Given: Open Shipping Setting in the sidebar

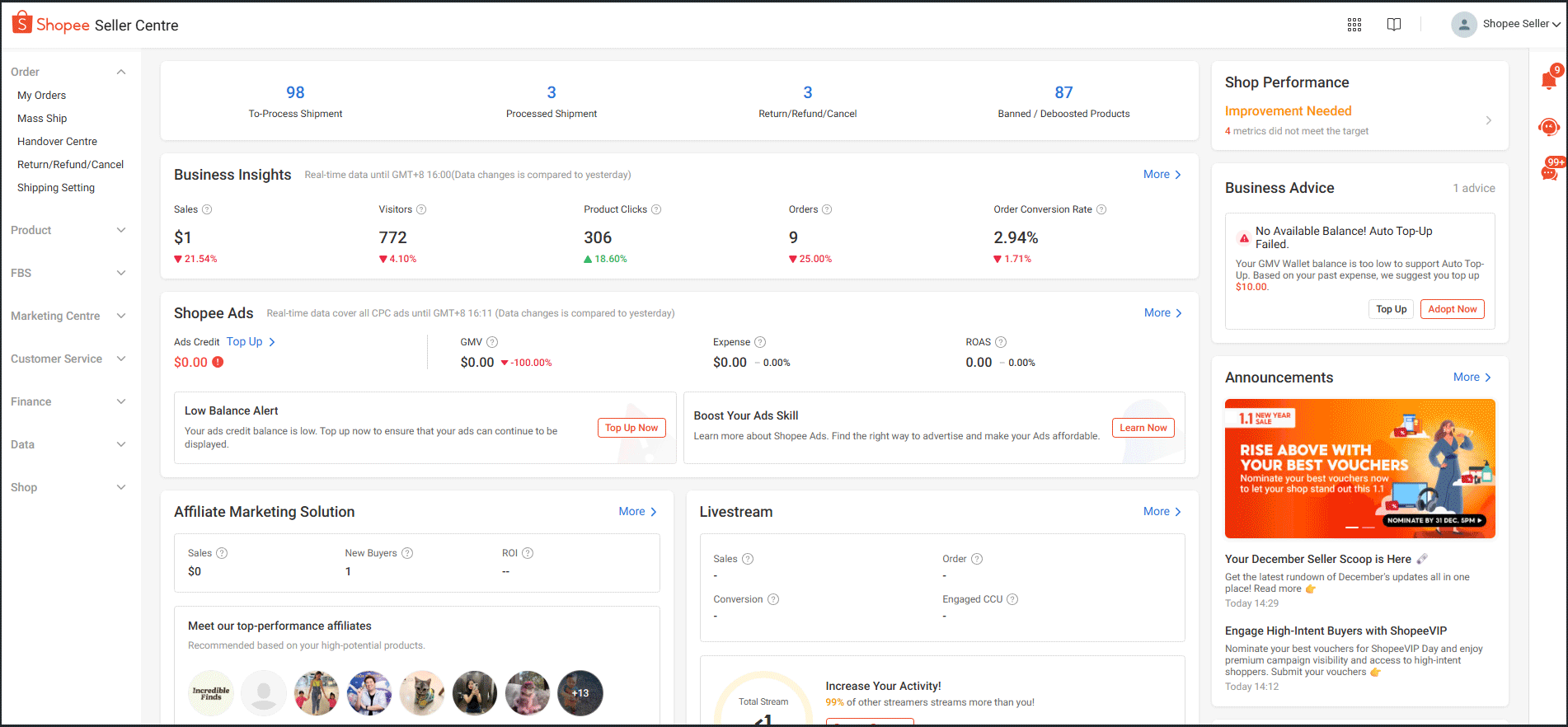Looking at the screenshot, I should click(x=56, y=187).
